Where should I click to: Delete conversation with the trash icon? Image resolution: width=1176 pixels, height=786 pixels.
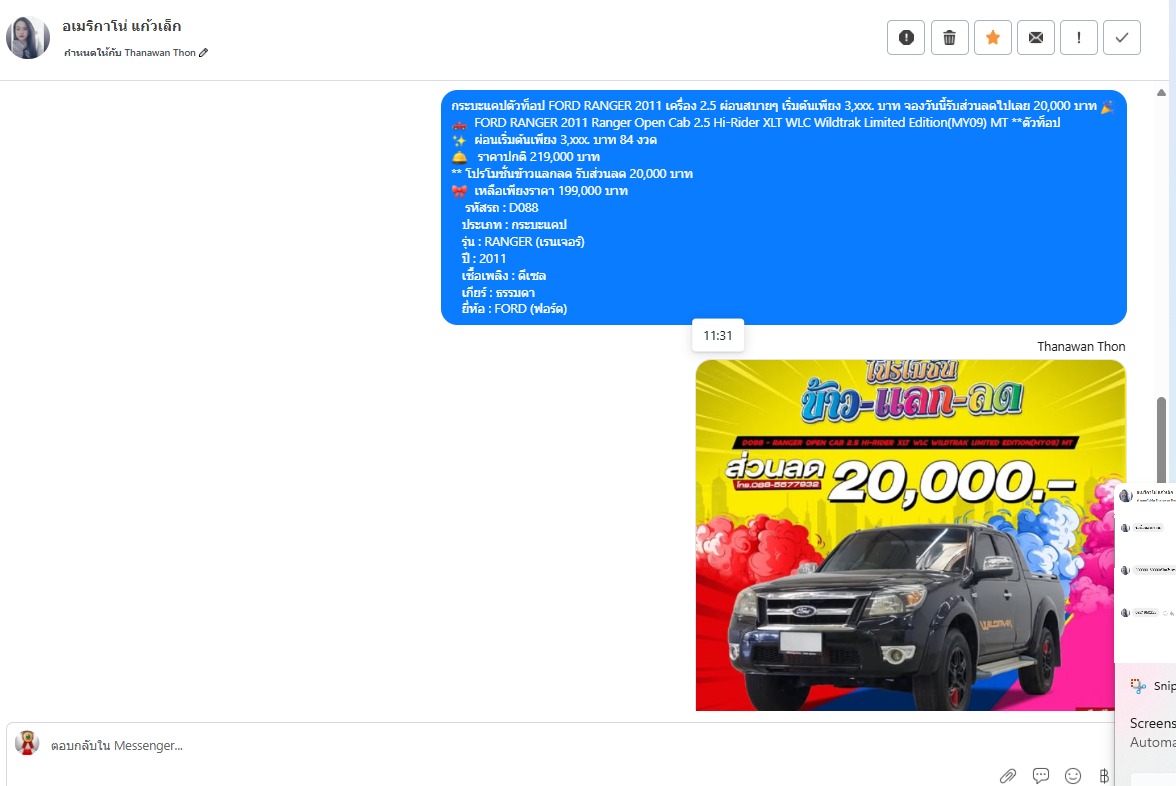coord(950,38)
